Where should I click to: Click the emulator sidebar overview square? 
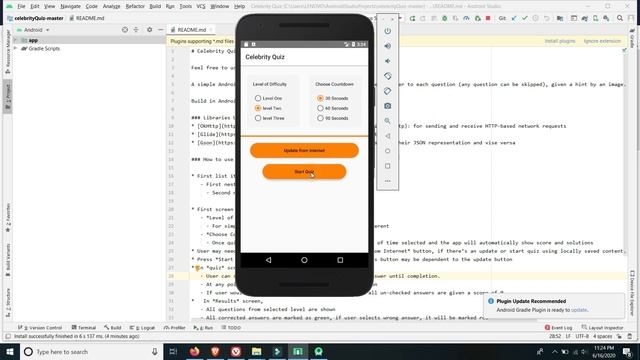click(387, 166)
